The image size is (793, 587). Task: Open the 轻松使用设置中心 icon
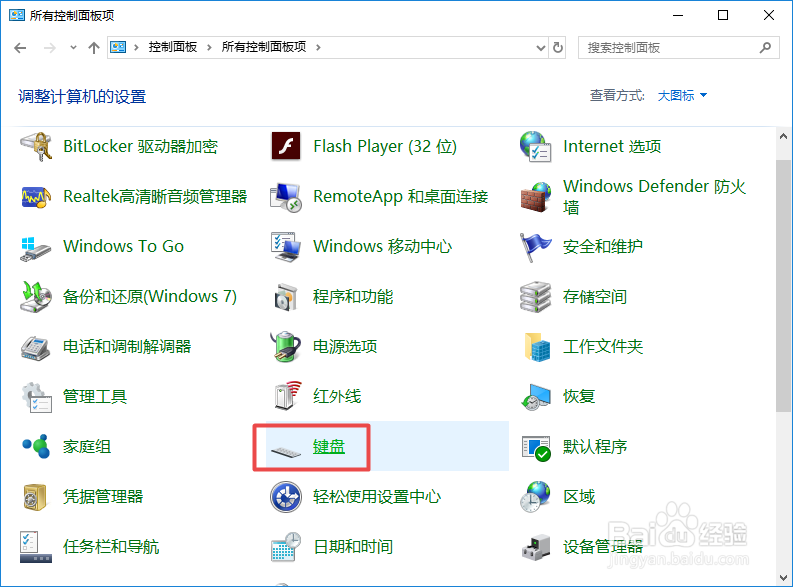pos(286,497)
